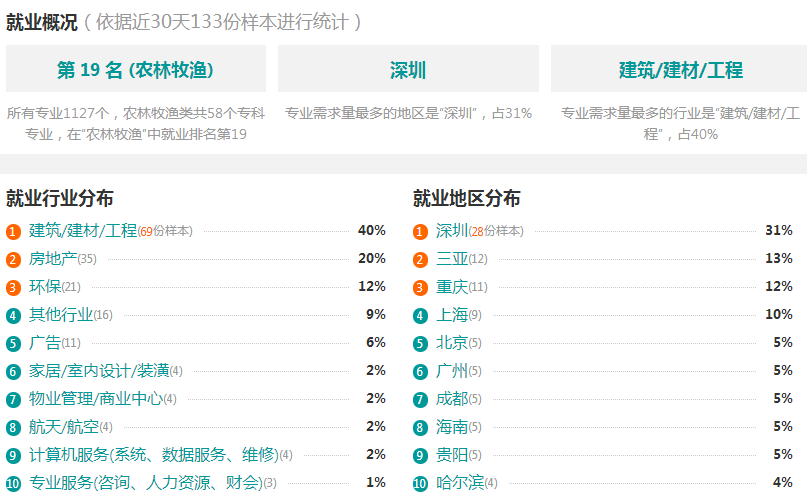Click the 9% value for 其他行业

pos(376,314)
